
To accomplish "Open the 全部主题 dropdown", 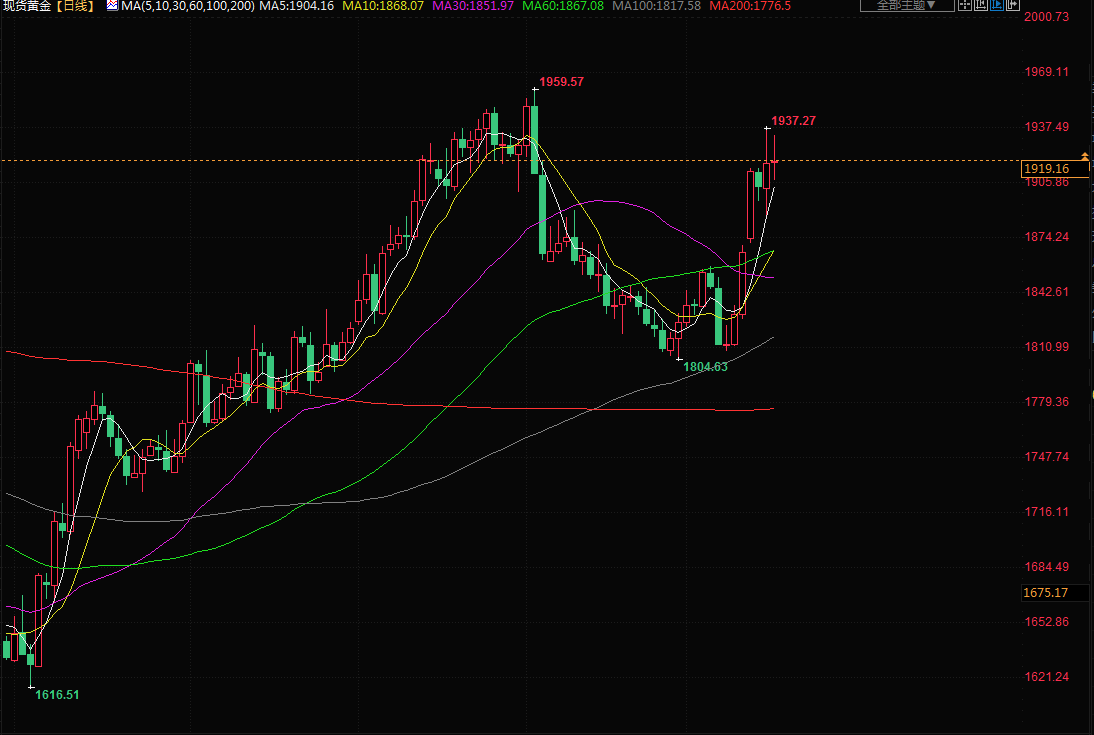I will click(x=907, y=5).
